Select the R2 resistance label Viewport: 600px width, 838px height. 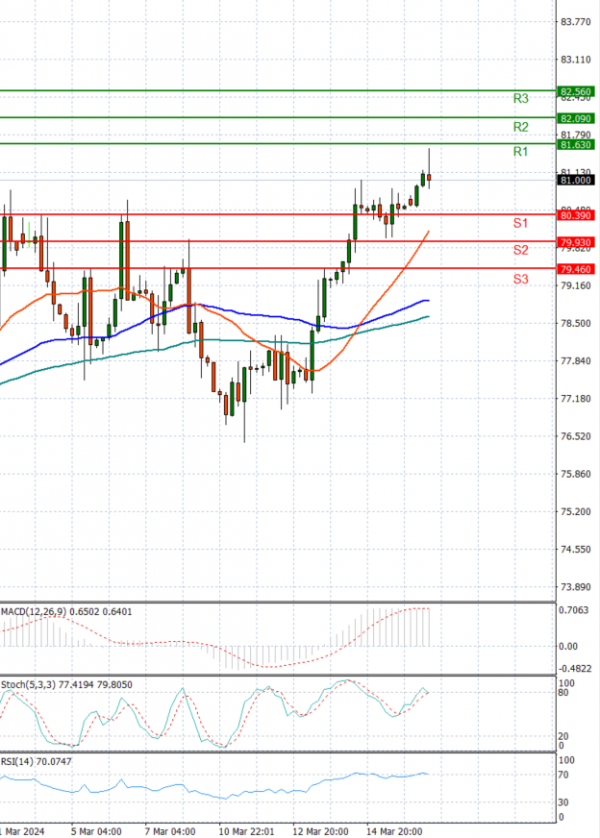pyautogui.click(x=520, y=127)
